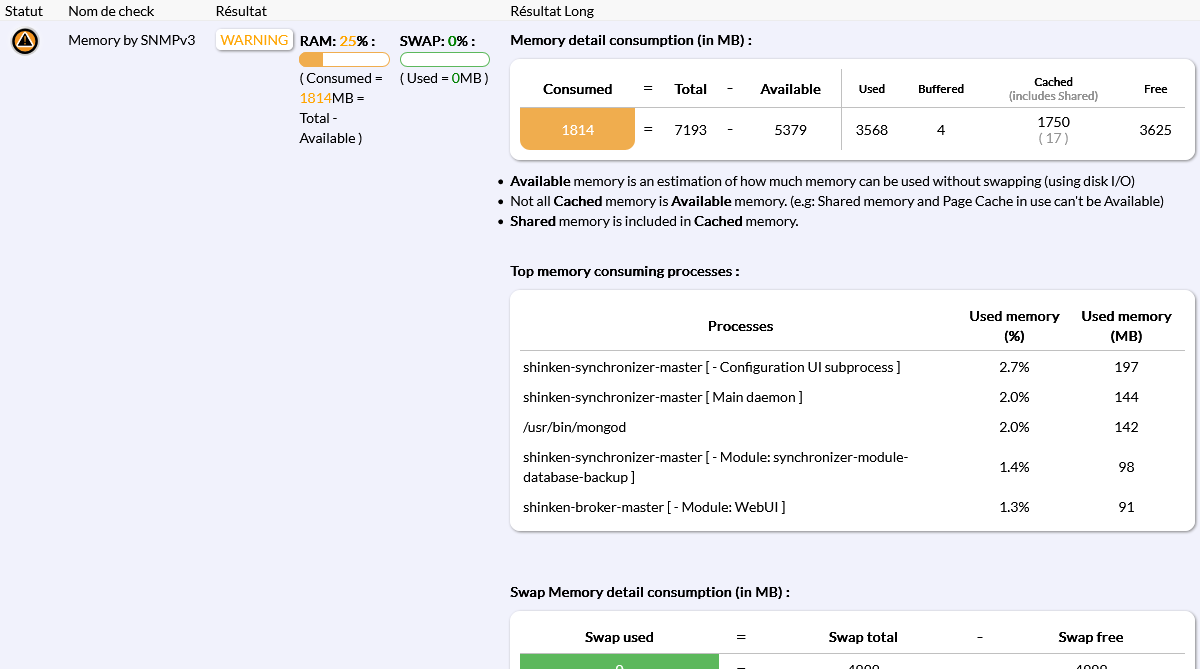Click the Used memory (%) column header
This screenshot has width=1200, height=669.
pyautogui.click(x=1014, y=326)
